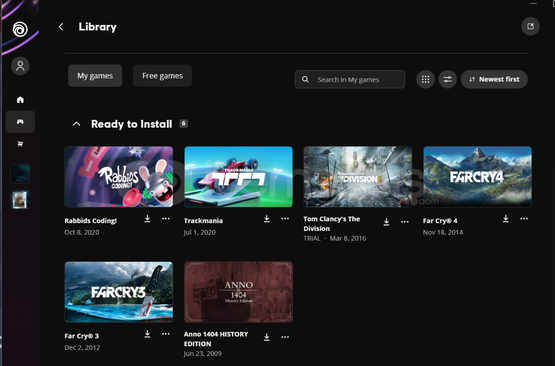
Task: Open the user profile avatar icon
Action: tap(20, 66)
